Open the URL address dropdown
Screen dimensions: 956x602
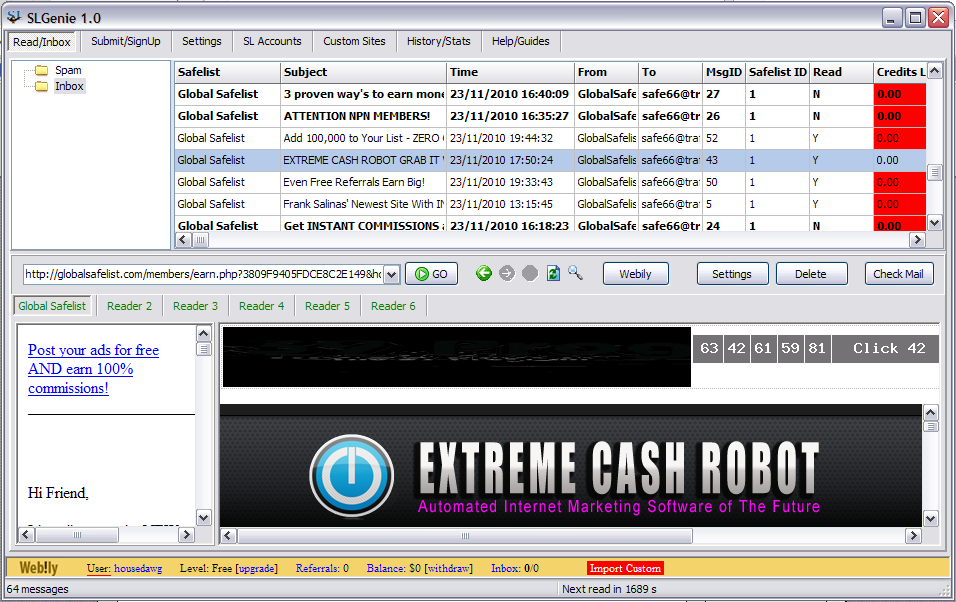tap(392, 274)
